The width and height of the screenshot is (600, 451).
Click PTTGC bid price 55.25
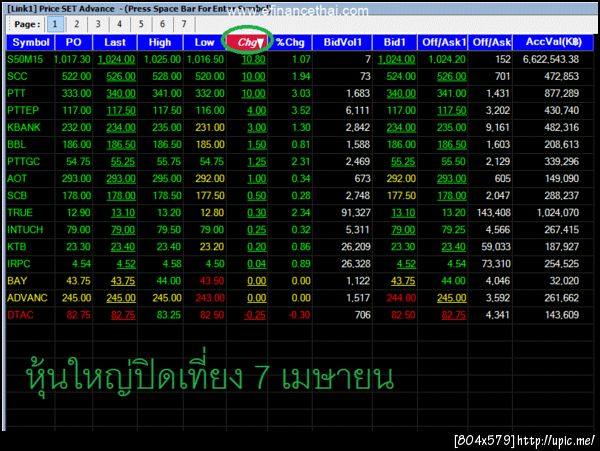[403, 162]
